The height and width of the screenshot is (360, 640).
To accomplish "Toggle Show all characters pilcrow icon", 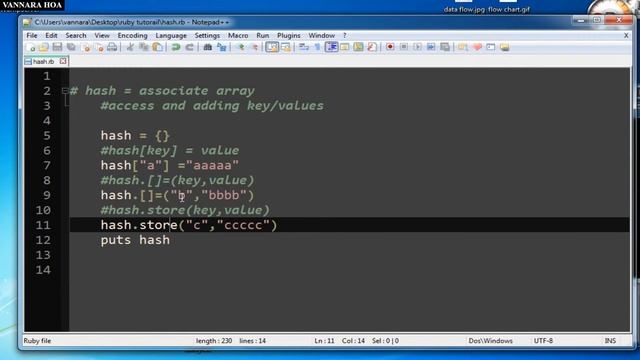I will point(318,47).
